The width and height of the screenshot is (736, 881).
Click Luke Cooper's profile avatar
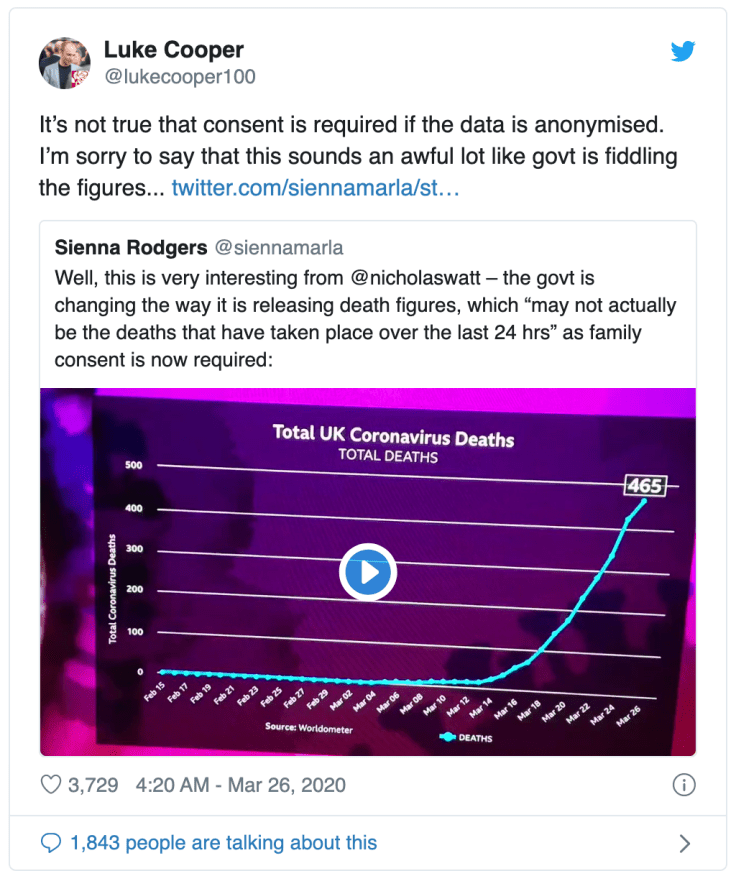point(65,63)
